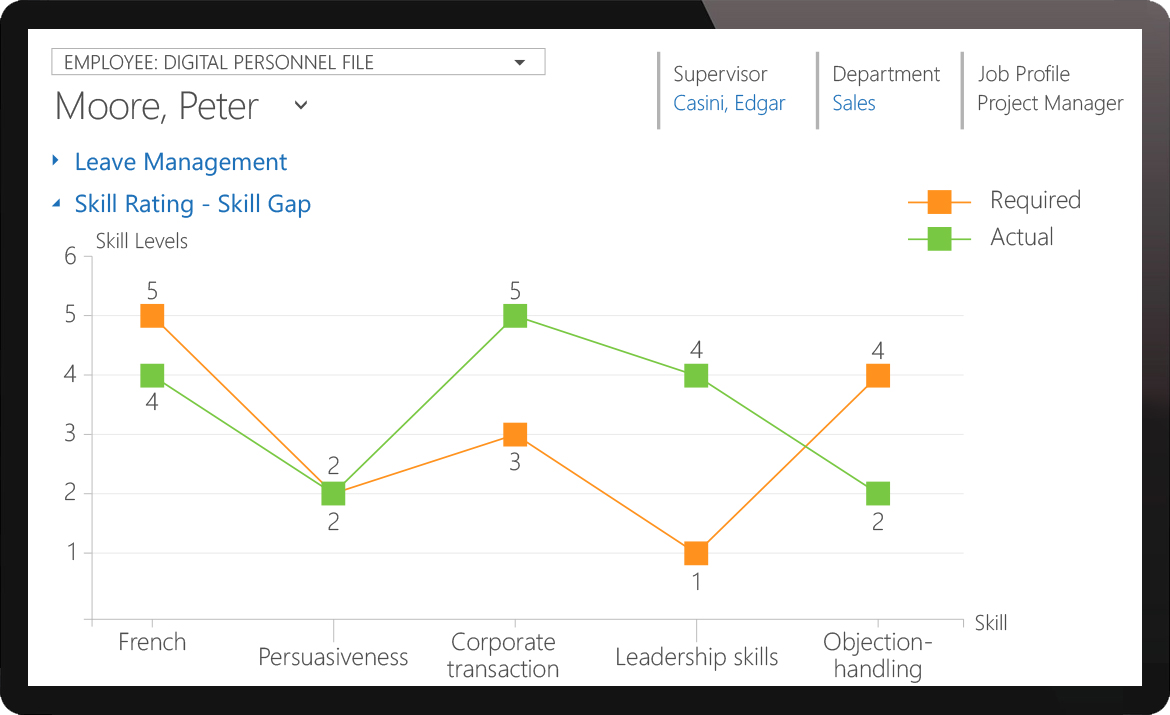Expand the Moore, Peter name dropdown
1170x715 pixels.
tap(299, 105)
